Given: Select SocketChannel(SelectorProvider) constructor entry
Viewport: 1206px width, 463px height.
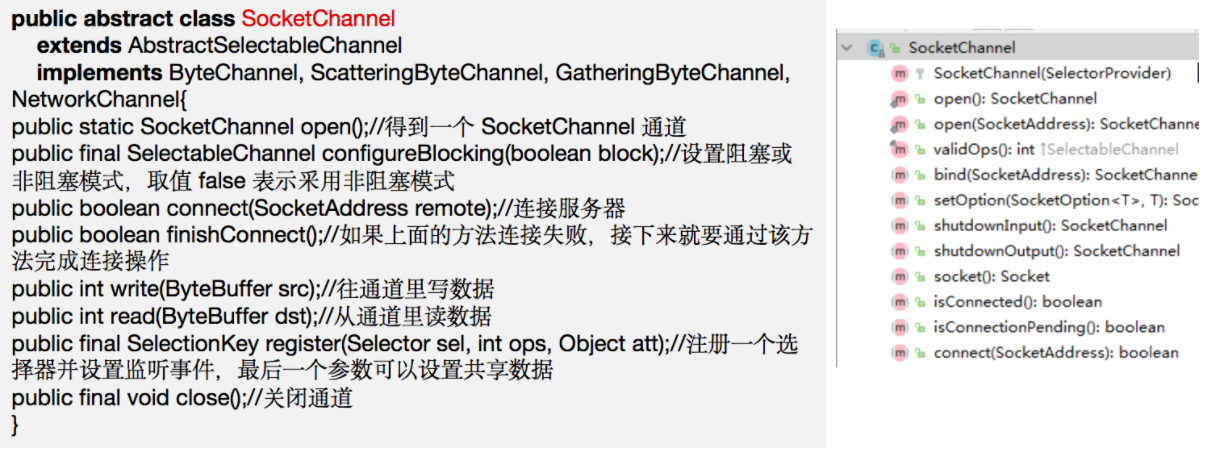Looking at the screenshot, I should click(x=1052, y=73).
